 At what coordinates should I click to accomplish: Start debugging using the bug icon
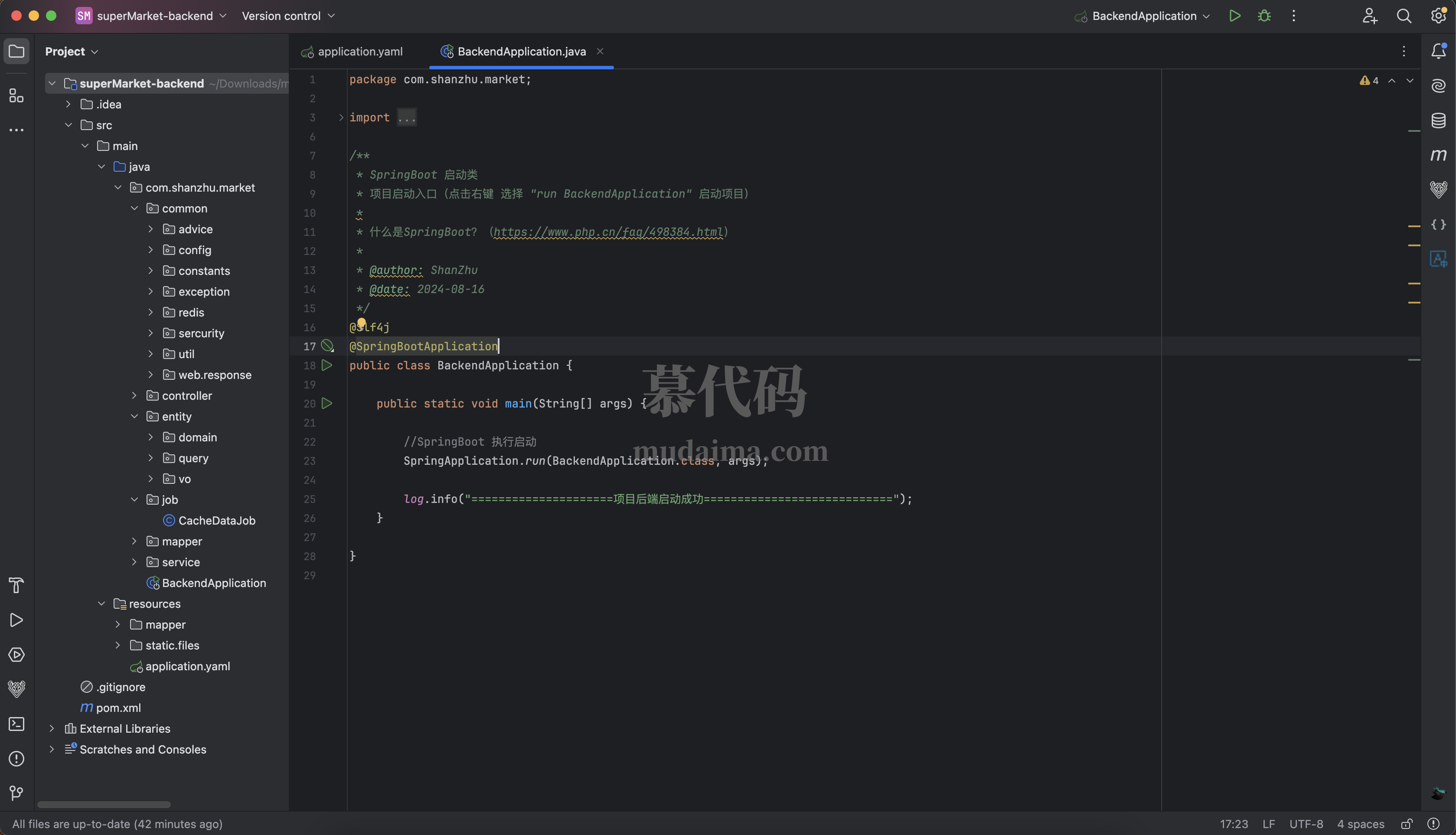[1264, 16]
